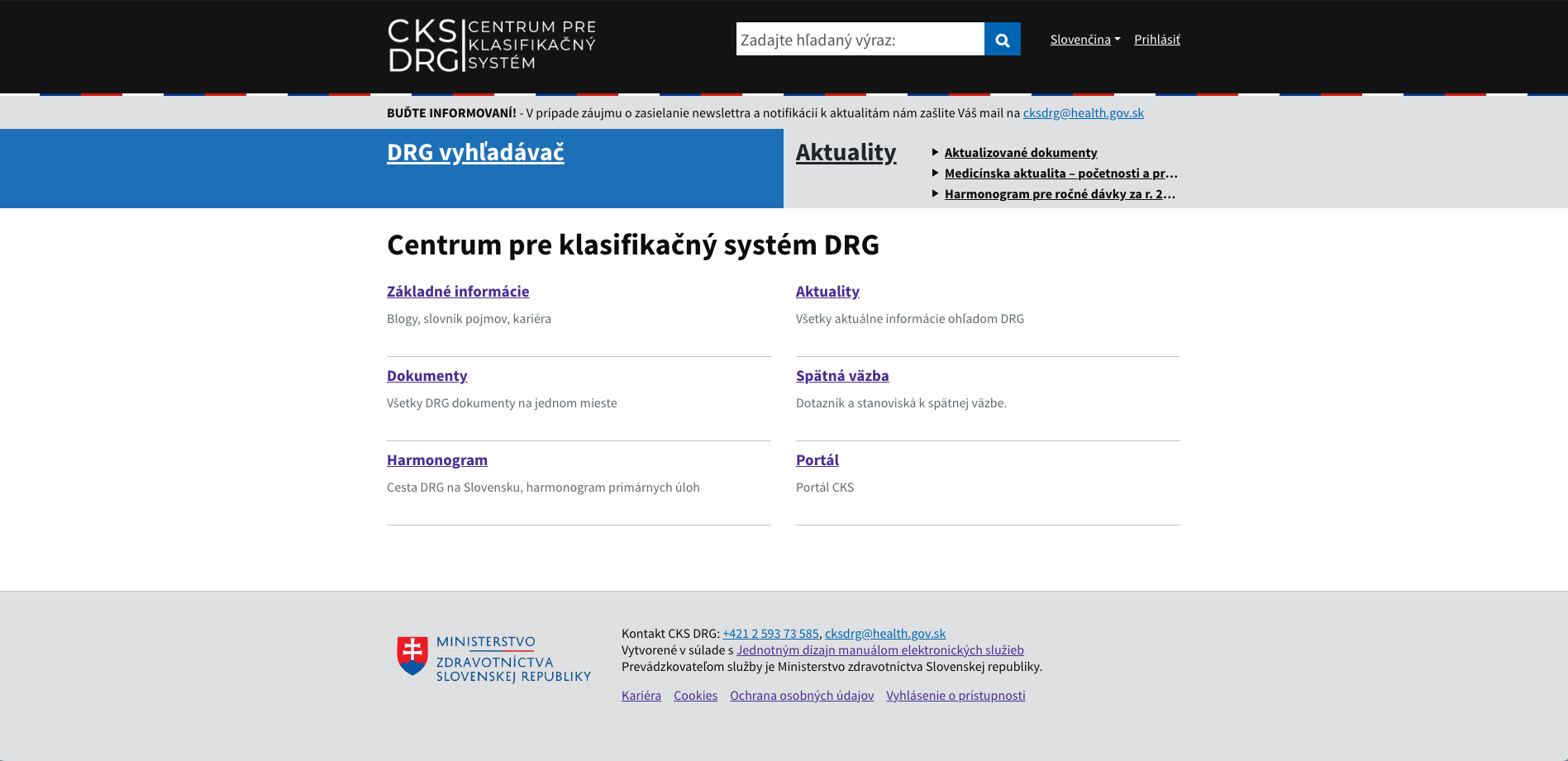Click the triangle bullet beside Harmonogram pre ročné dávky
1568x761 pixels.
click(935, 193)
